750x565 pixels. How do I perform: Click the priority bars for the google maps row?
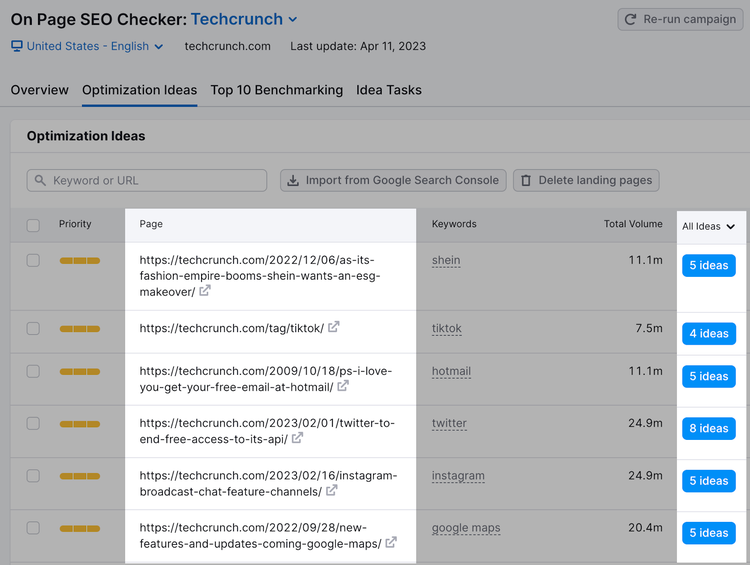tap(80, 529)
